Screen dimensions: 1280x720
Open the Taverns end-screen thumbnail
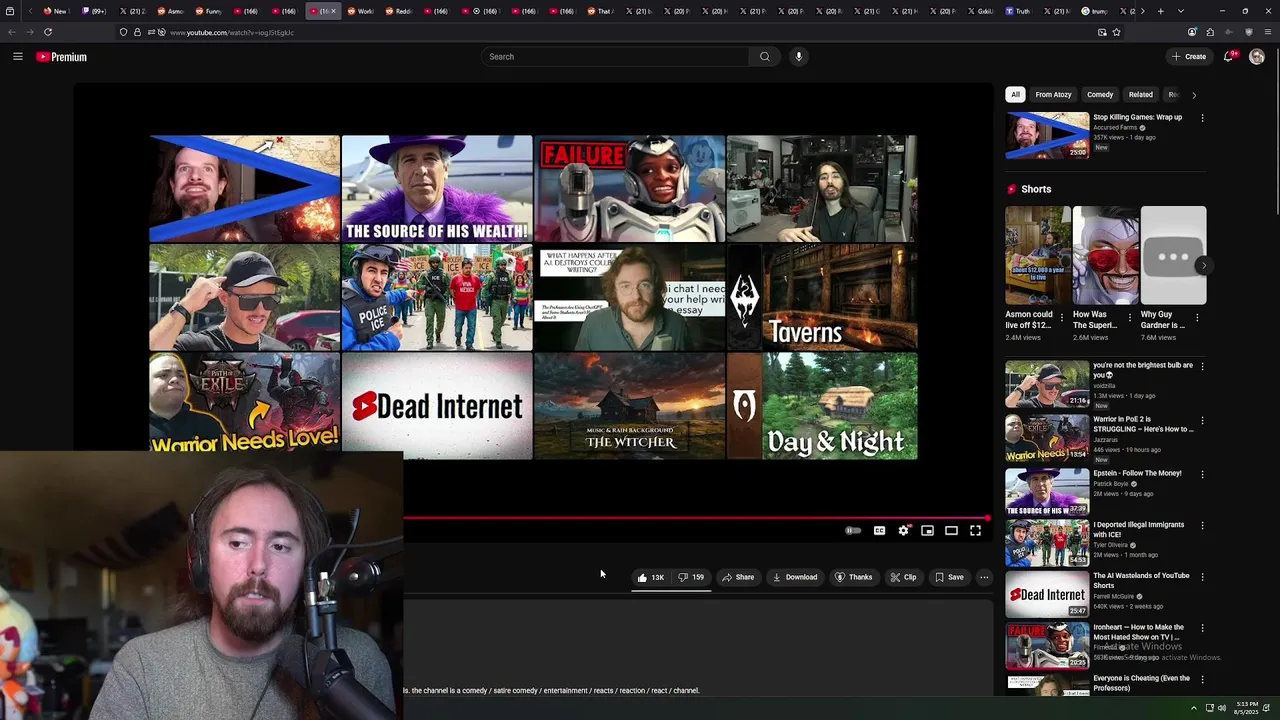coord(821,297)
